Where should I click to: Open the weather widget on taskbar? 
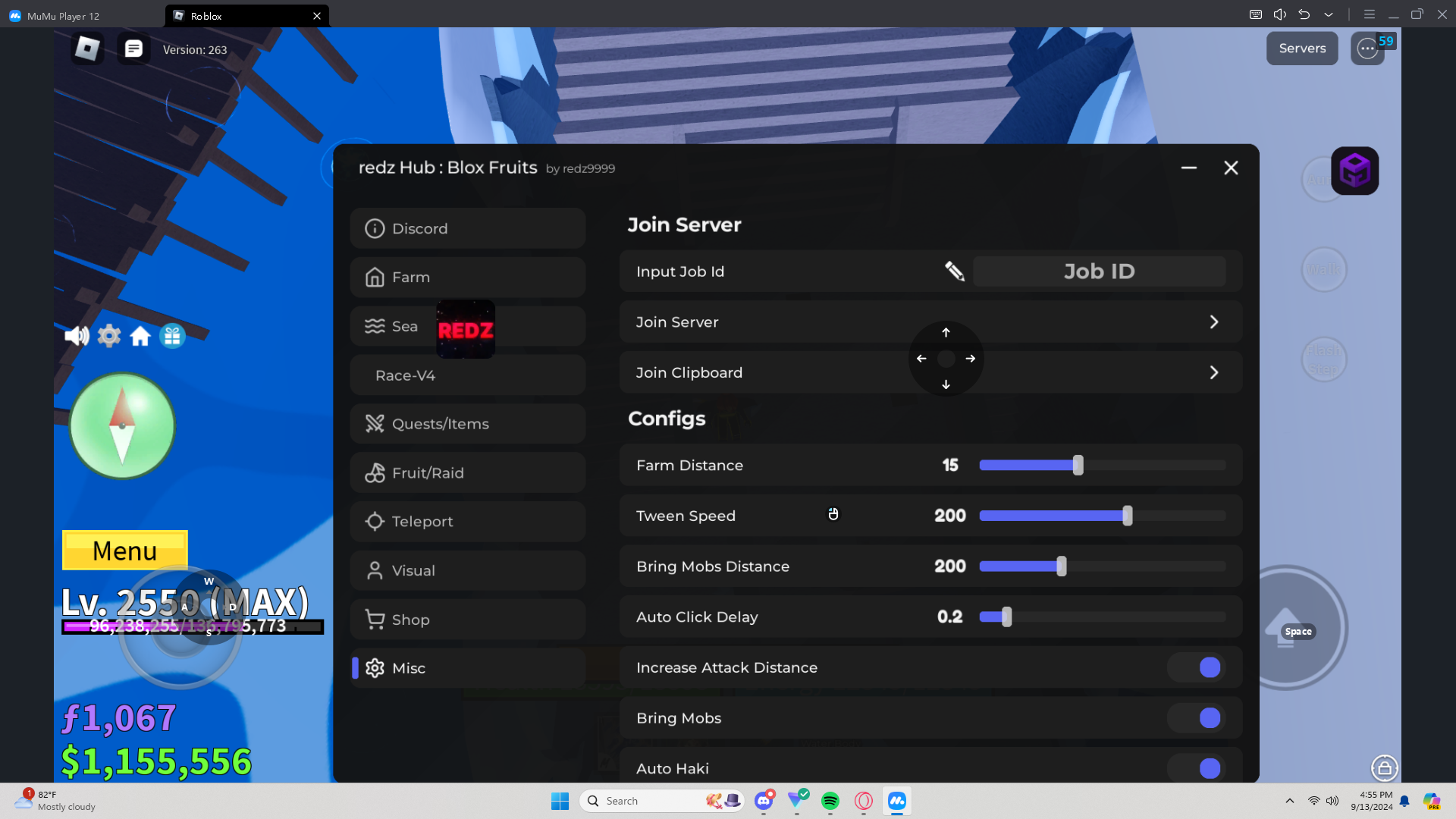coord(55,801)
